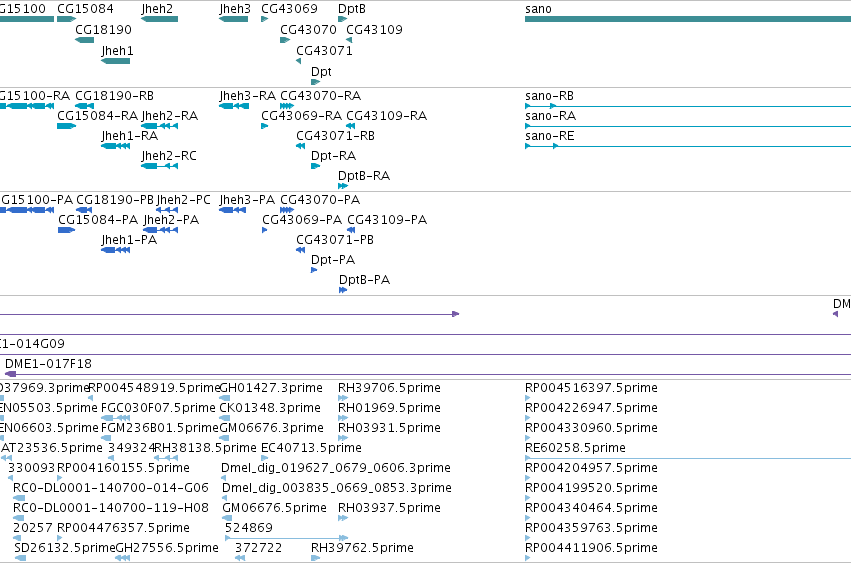Select EST RH01969.5prime
The image size is (851, 563).
(x=389, y=408)
